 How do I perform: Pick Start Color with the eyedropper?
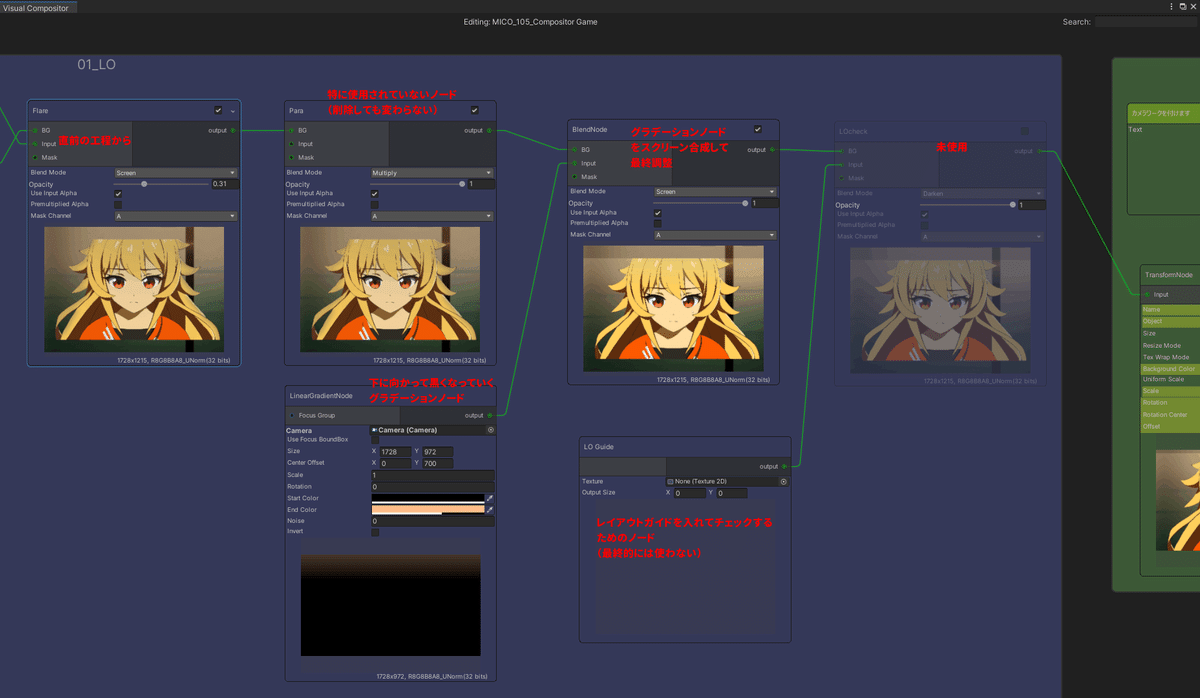tap(490, 498)
